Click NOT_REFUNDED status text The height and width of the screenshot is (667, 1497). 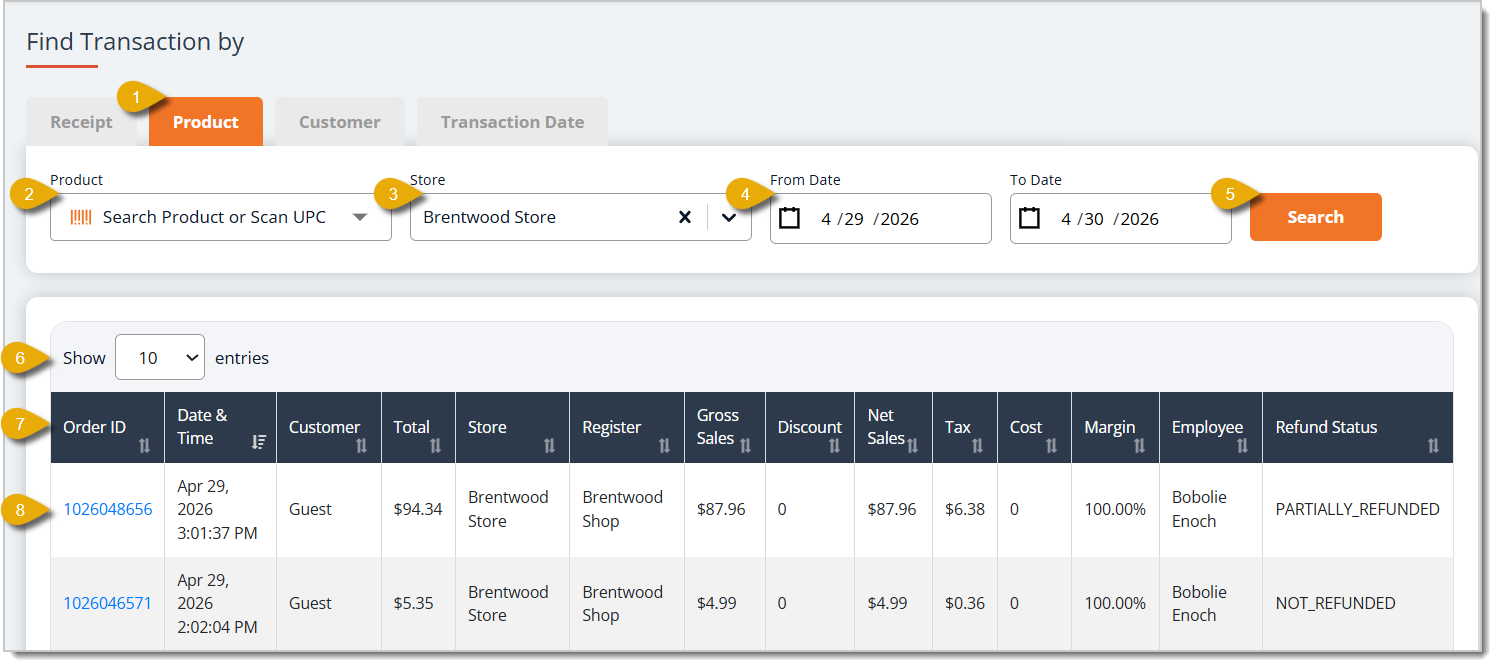(x=1335, y=603)
